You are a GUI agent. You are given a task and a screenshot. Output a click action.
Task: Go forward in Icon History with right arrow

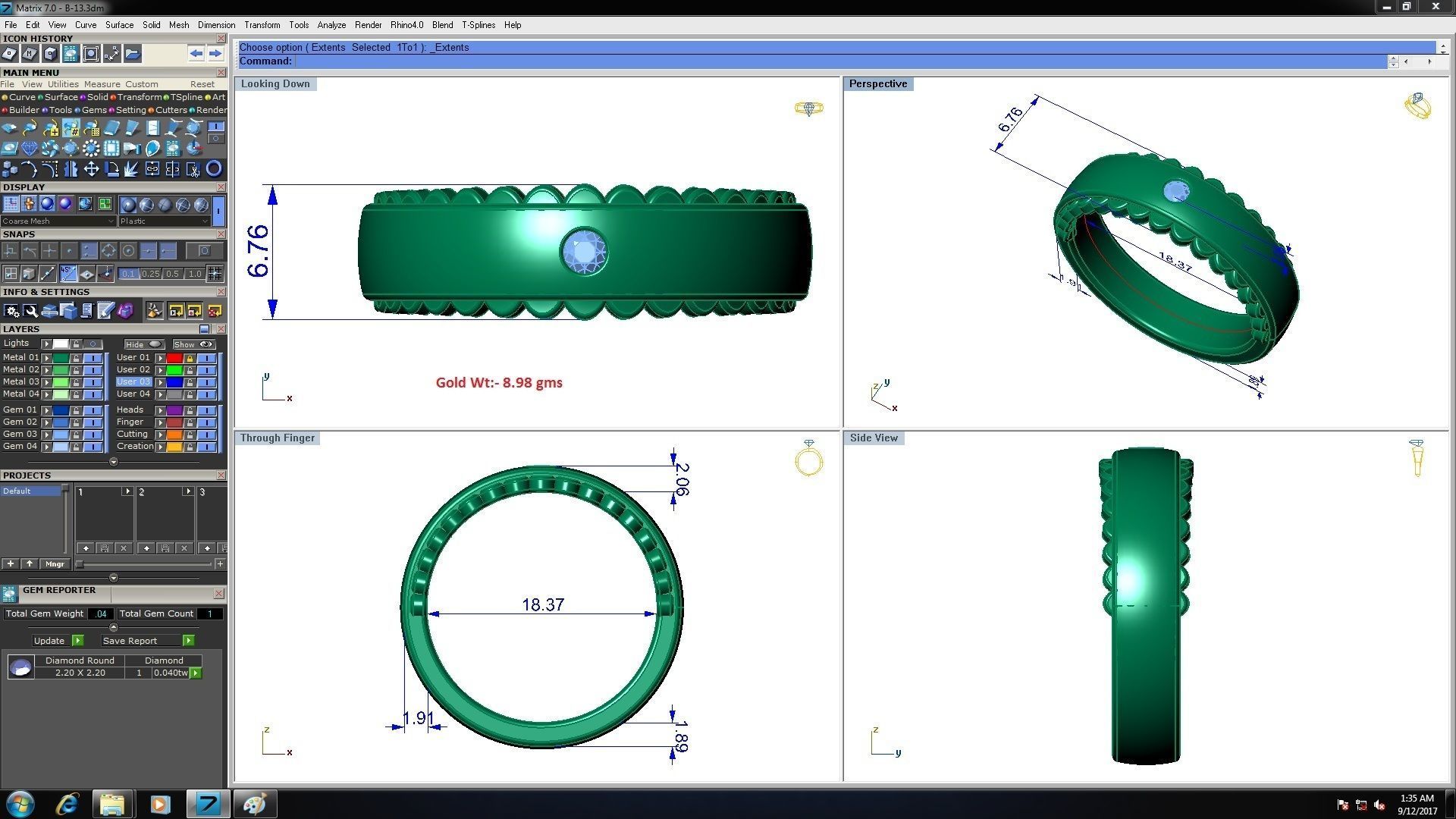pos(215,53)
